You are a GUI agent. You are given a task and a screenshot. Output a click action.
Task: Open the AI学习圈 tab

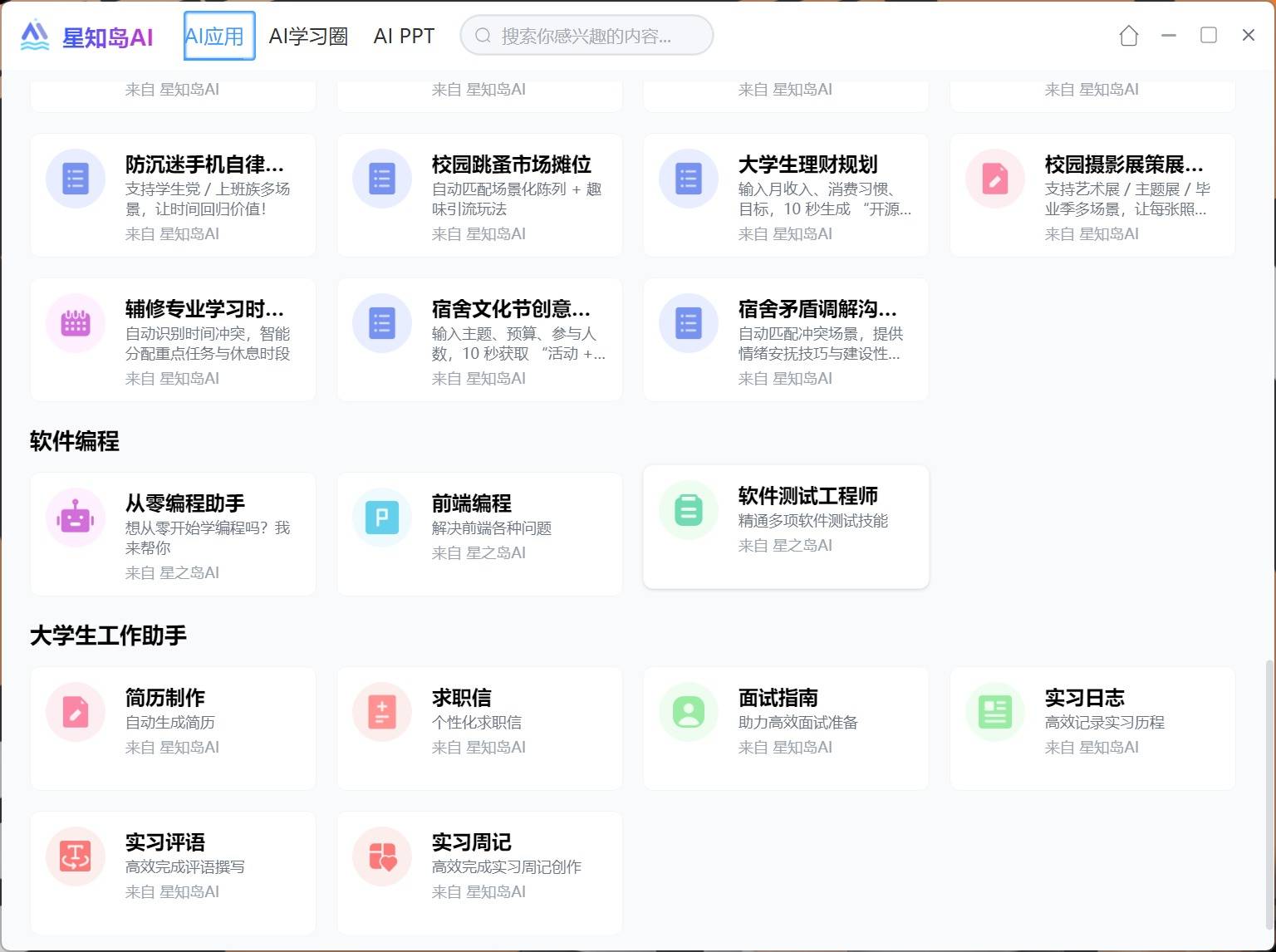tap(308, 36)
